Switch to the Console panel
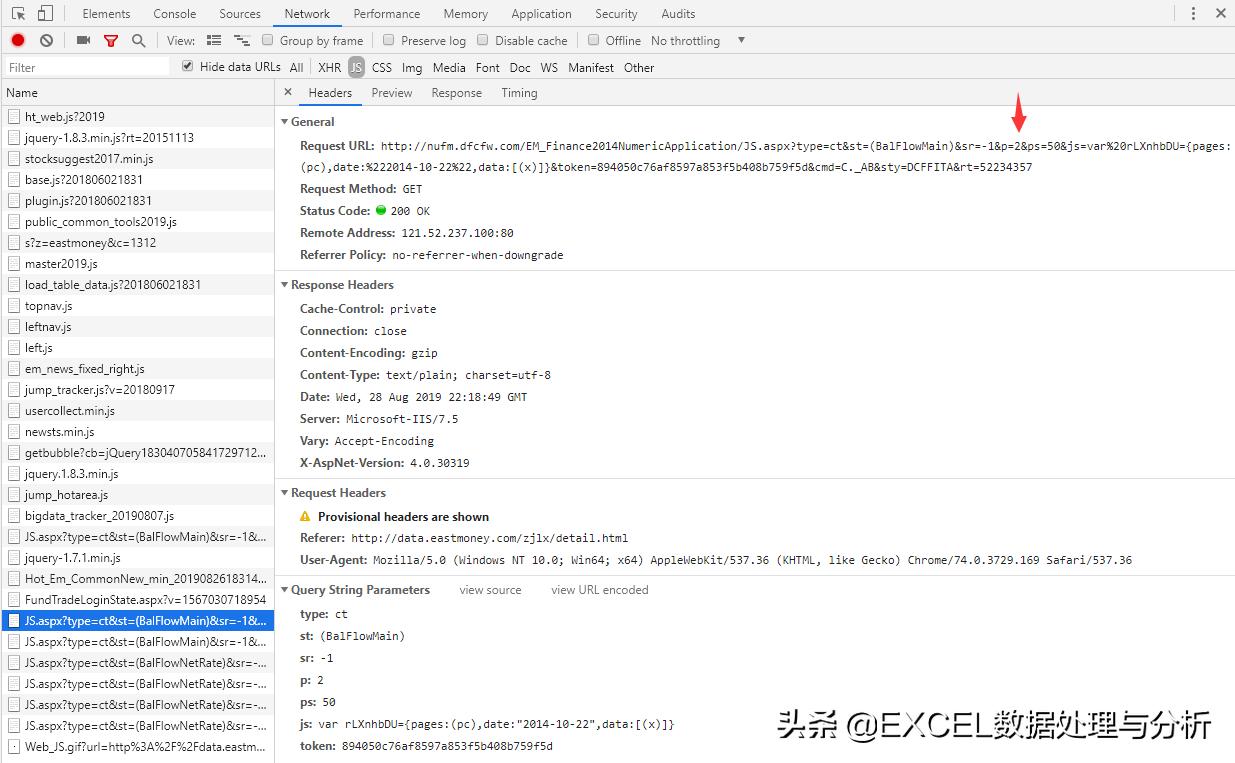Screen dimensions: 1235x763 pyautogui.click(x=173, y=13)
